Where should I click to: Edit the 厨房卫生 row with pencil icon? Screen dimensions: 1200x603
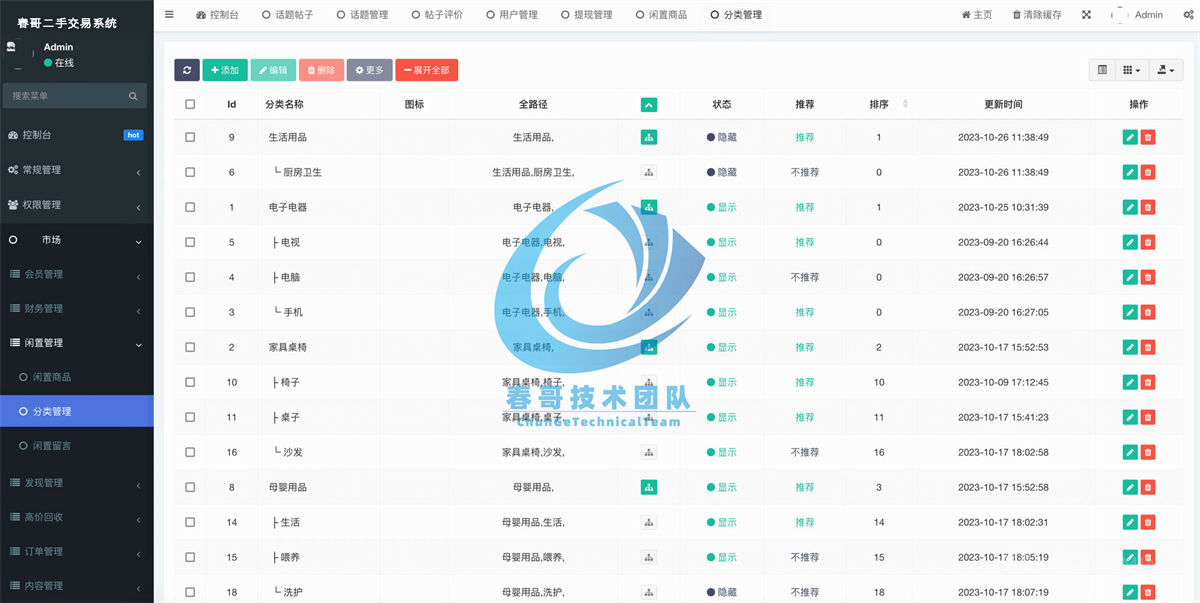(1130, 172)
